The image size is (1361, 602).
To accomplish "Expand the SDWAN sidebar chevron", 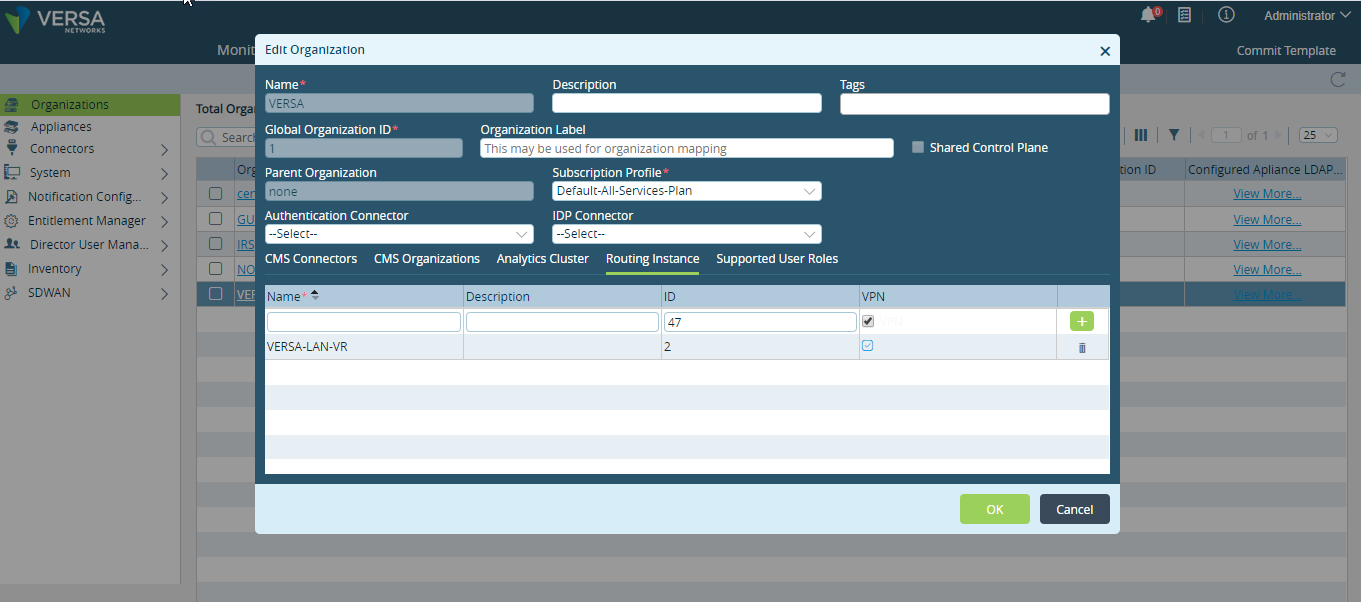I will pyautogui.click(x=164, y=294).
